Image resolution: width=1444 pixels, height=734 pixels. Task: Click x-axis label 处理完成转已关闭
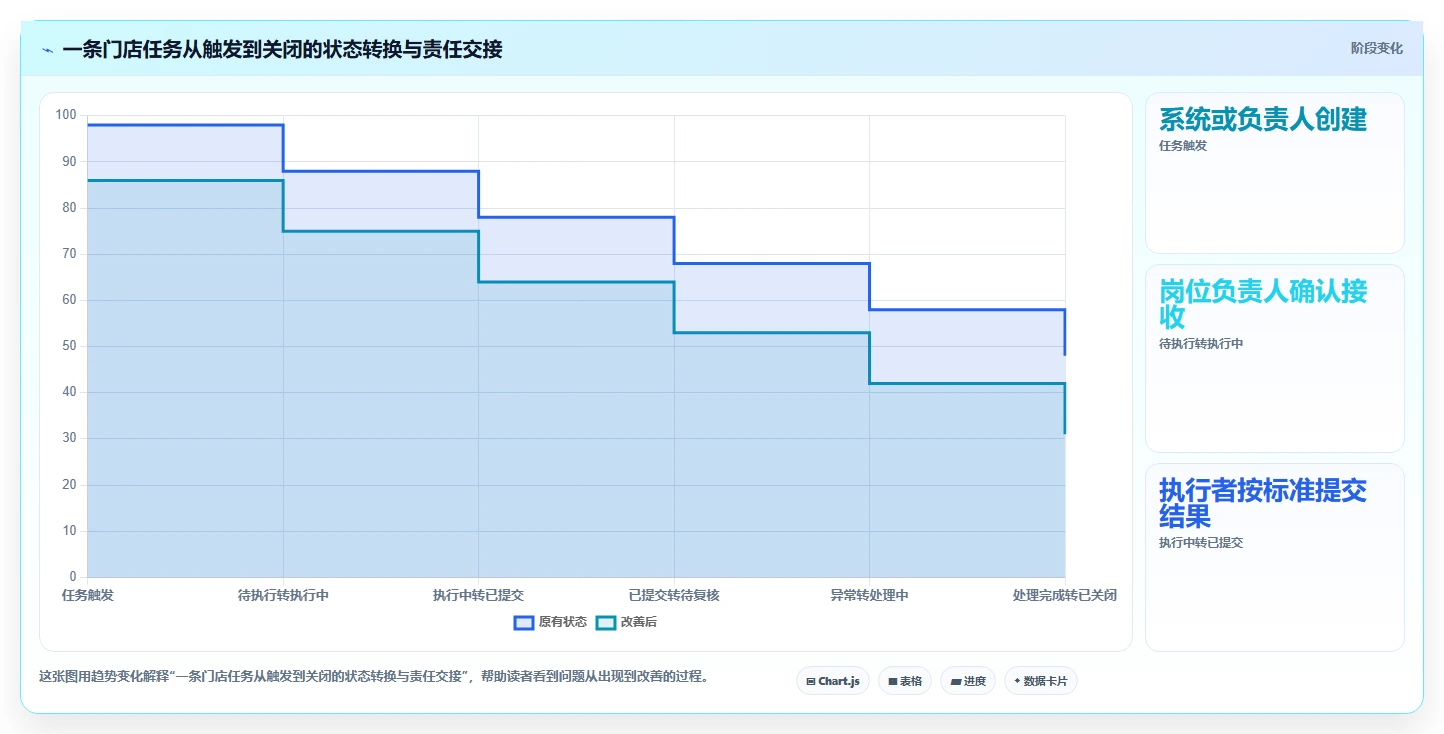pyautogui.click(x=1064, y=595)
